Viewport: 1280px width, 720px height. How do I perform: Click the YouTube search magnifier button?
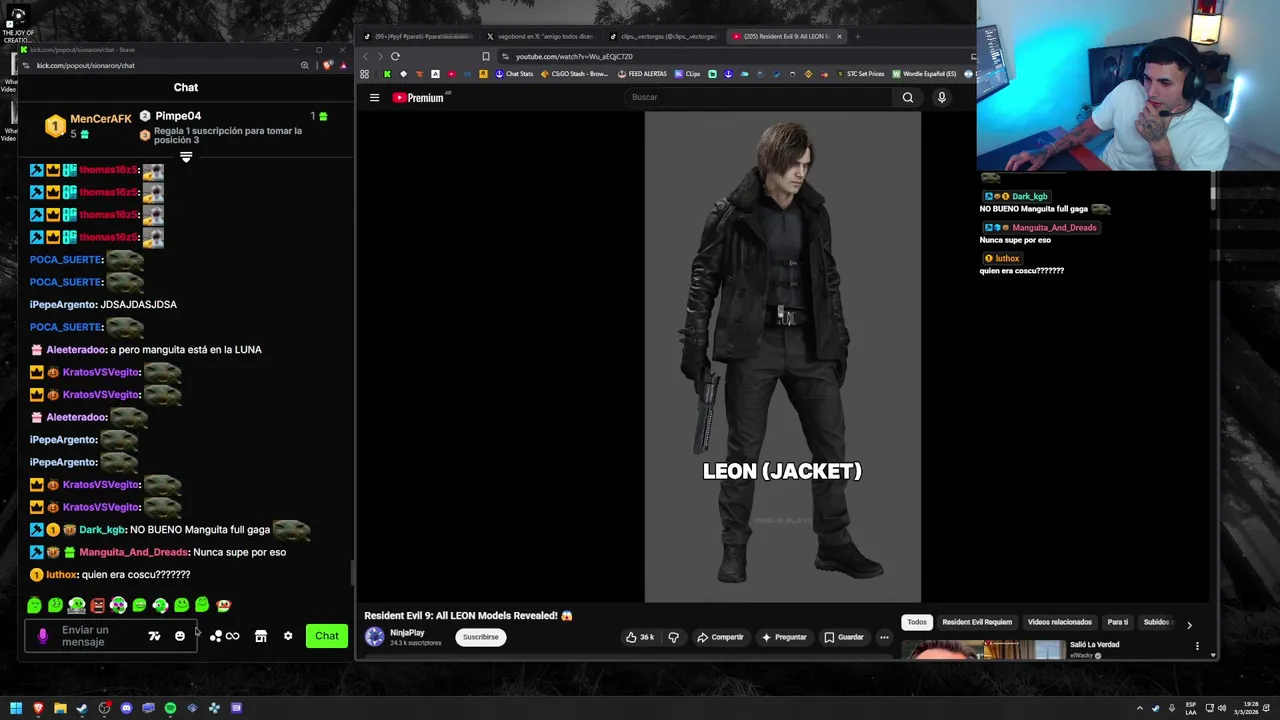pyautogui.click(x=908, y=97)
